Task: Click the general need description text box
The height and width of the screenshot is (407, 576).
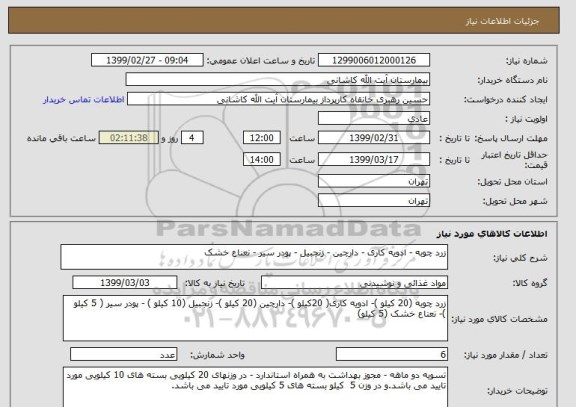Action: [x=254, y=257]
